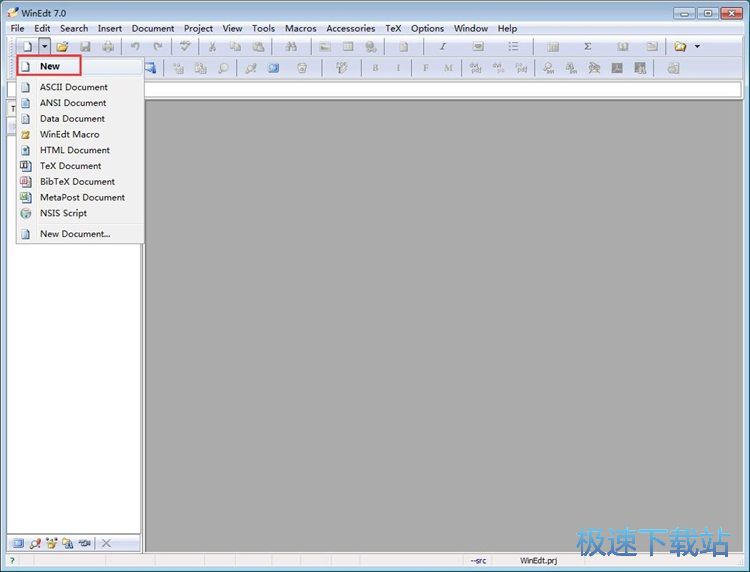Choose Data Document from the menu

point(80,119)
